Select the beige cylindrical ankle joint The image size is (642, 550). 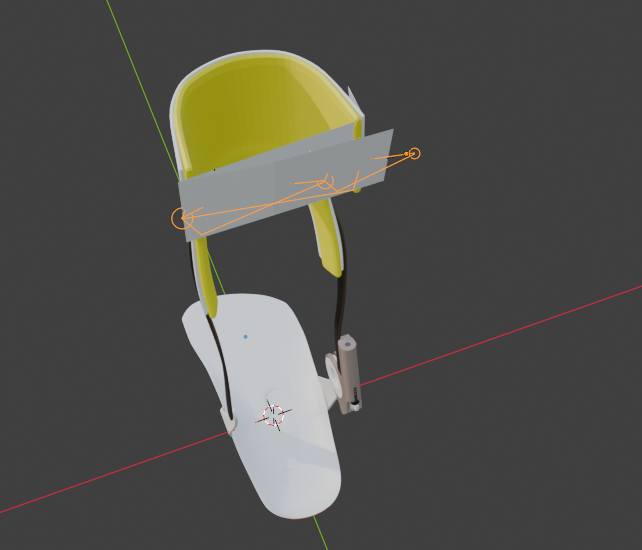(349, 373)
